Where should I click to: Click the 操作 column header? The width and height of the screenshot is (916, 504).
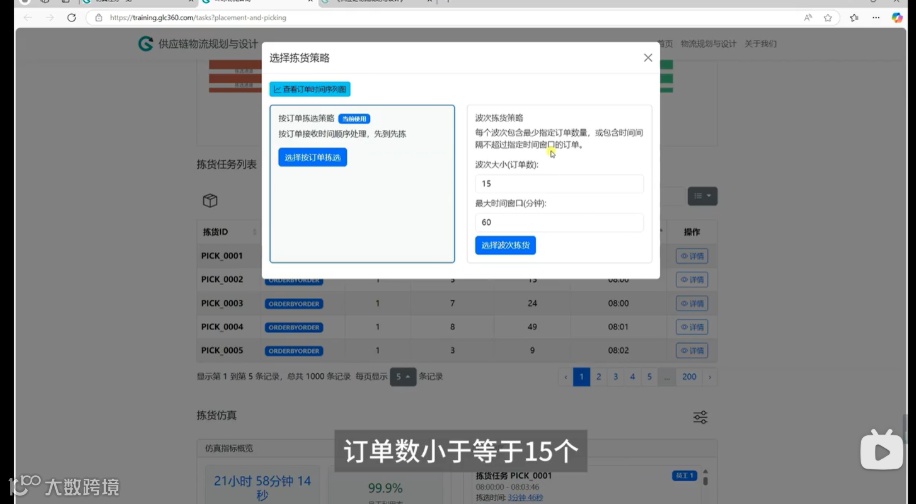(x=692, y=232)
